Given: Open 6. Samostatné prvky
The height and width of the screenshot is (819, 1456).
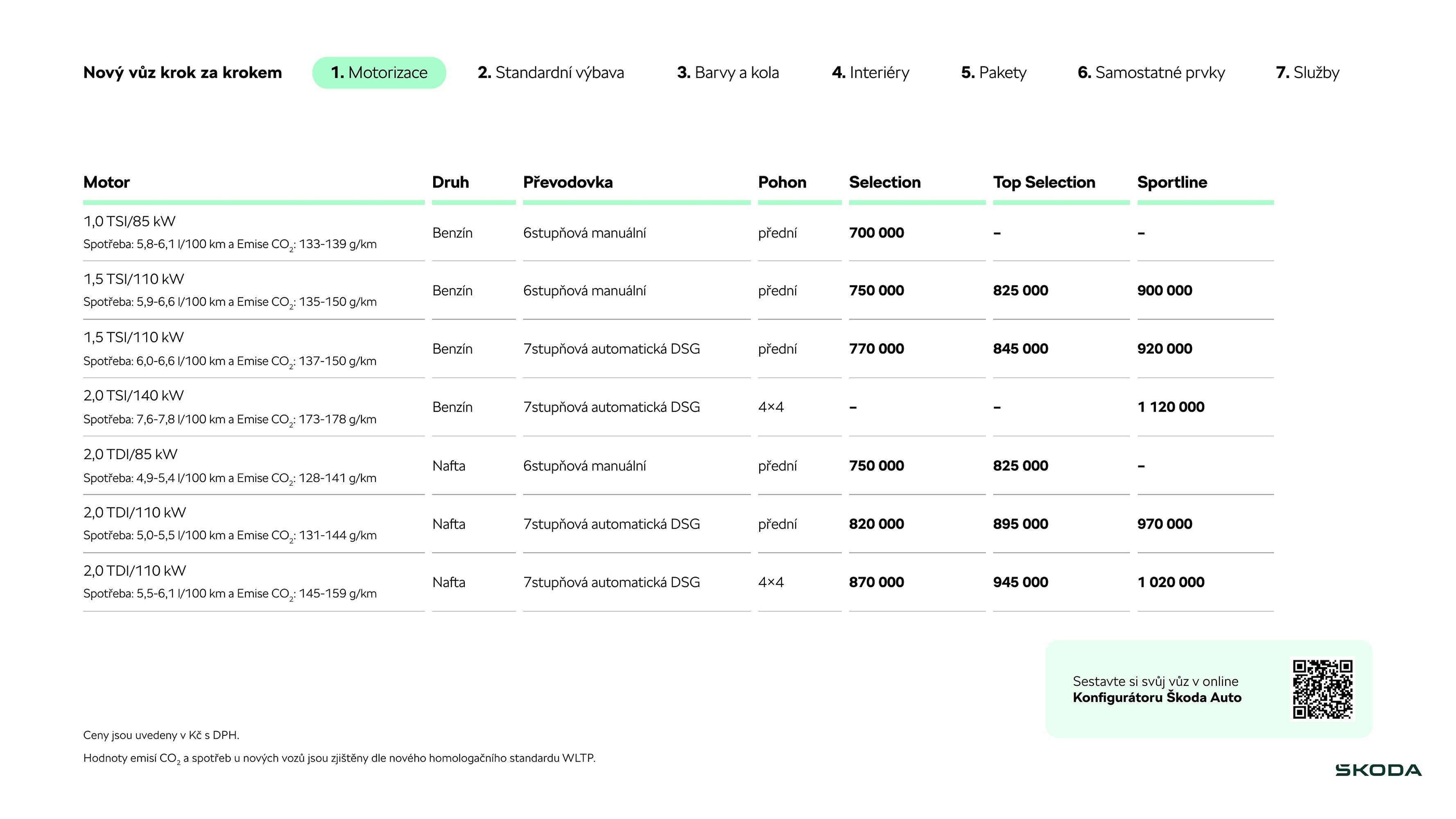Looking at the screenshot, I should point(1151,72).
